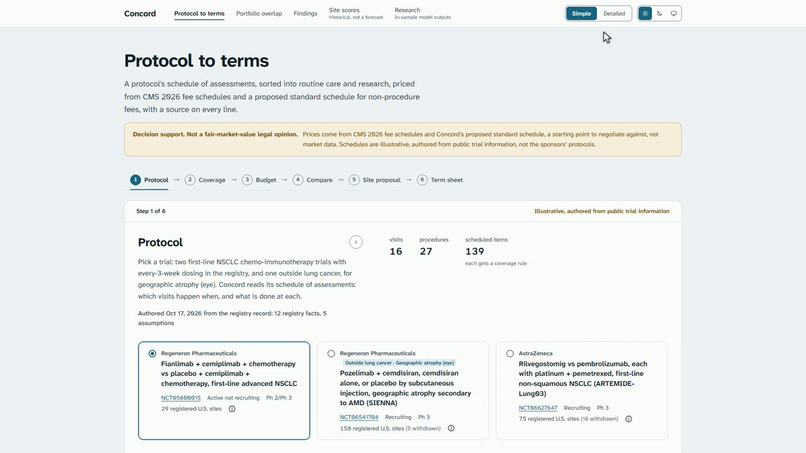Go to step 3 Budget
The width and height of the screenshot is (806, 453).
[x=259, y=180]
